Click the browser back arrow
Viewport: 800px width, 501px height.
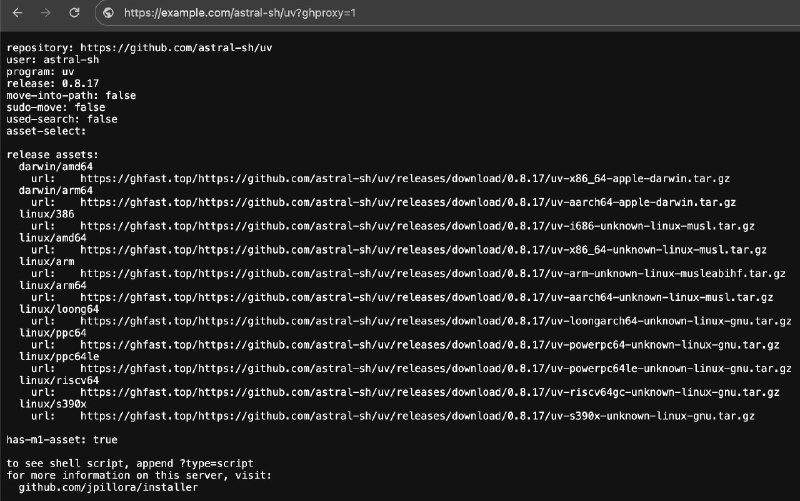(17, 13)
